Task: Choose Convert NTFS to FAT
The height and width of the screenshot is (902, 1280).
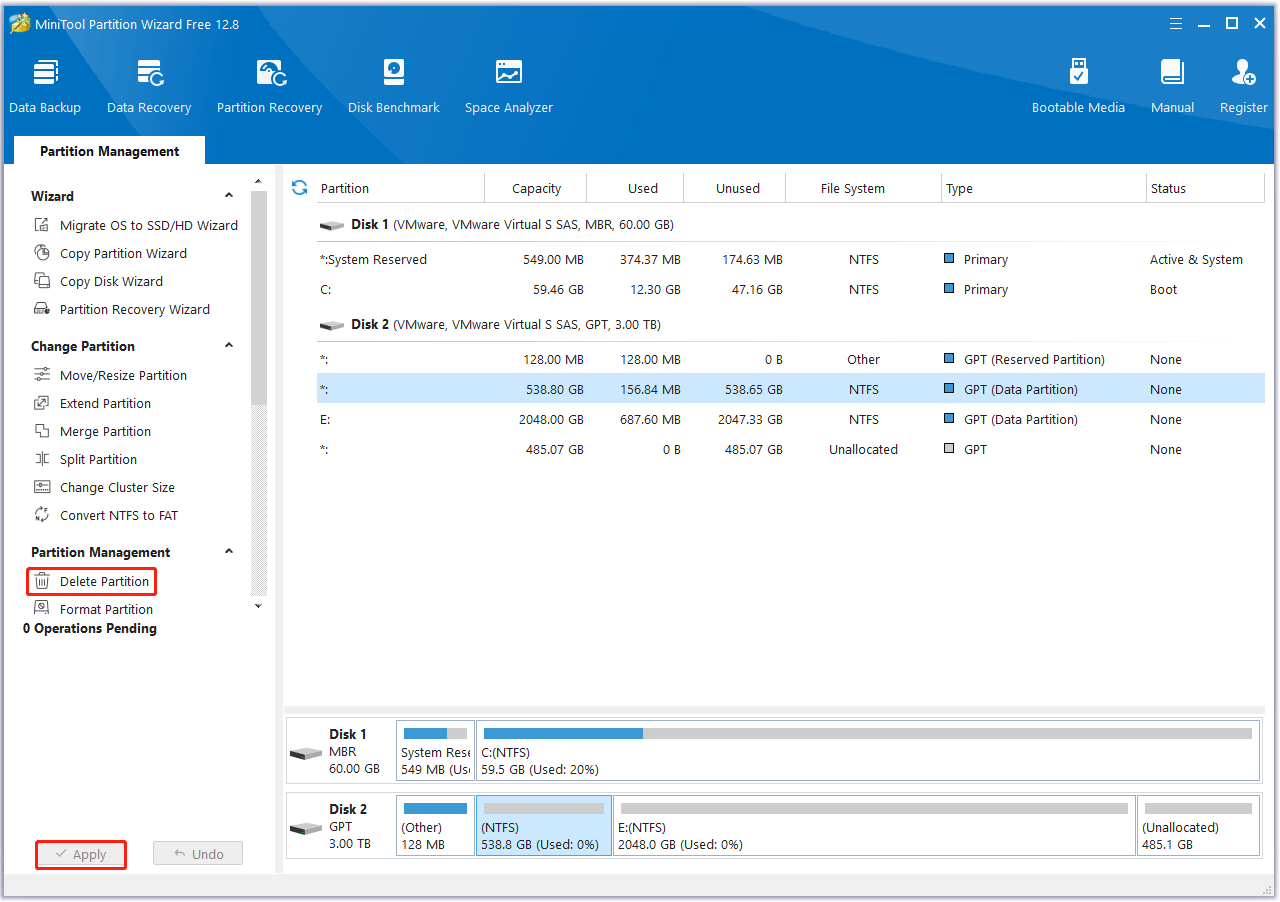Action: 106,515
